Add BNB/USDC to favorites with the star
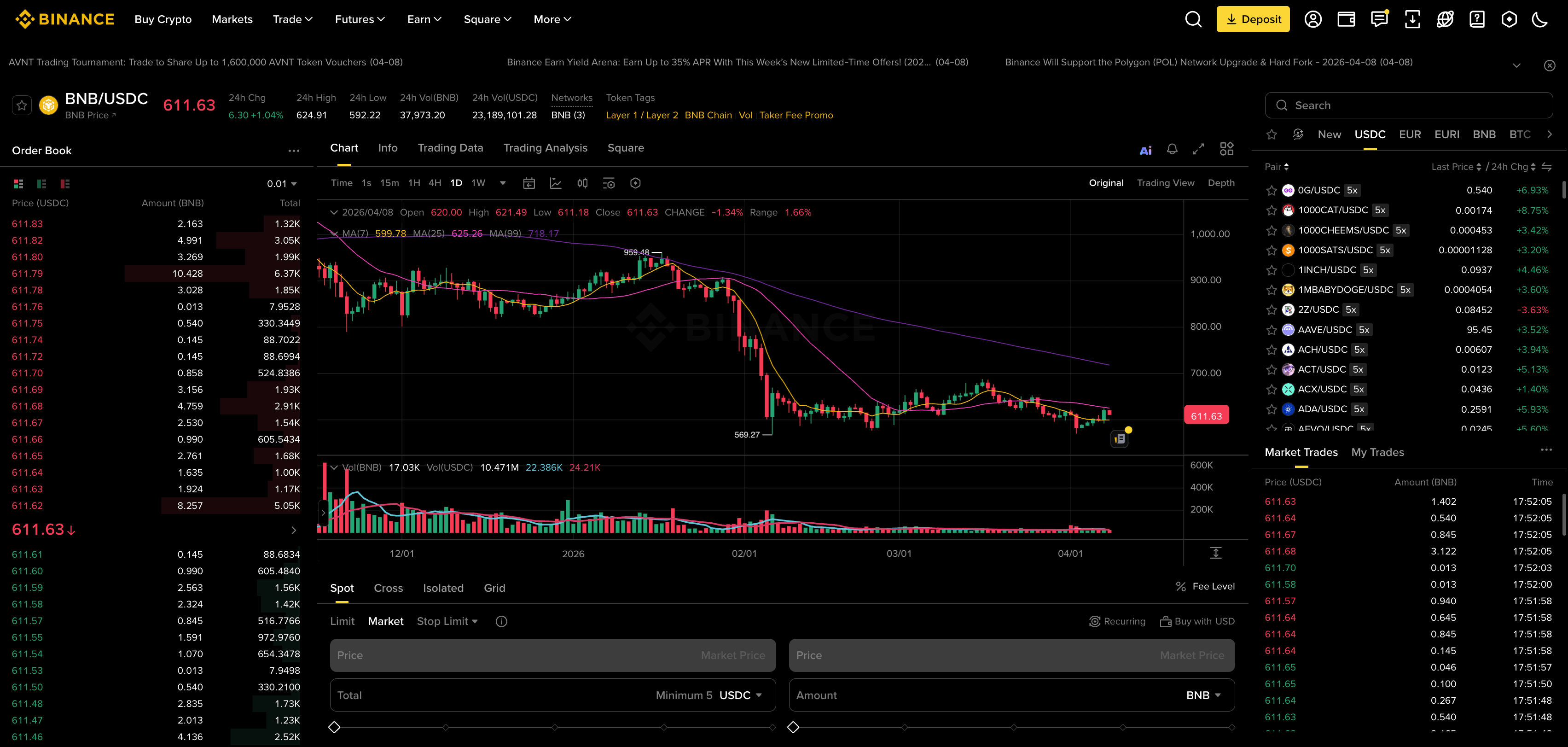The width and height of the screenshot is (1568, 747). pyautogui.click(x=22, y=106)
